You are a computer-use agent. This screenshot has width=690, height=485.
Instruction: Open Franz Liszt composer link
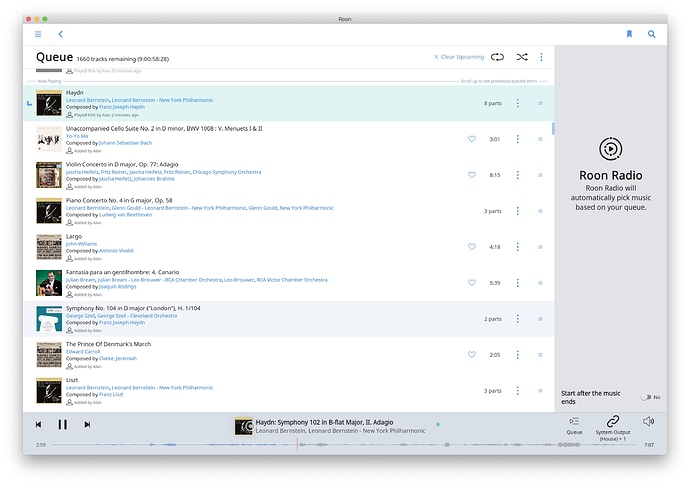111,394
